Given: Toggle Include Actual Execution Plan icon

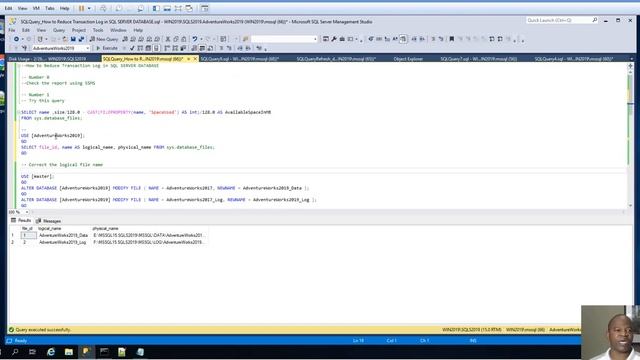Looking at the screenshot, I should [167, 48].
